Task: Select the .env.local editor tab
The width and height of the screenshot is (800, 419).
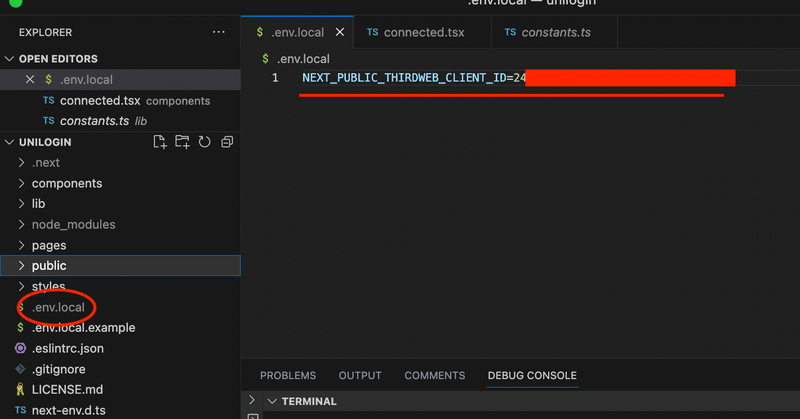Action: coord(297,32)
